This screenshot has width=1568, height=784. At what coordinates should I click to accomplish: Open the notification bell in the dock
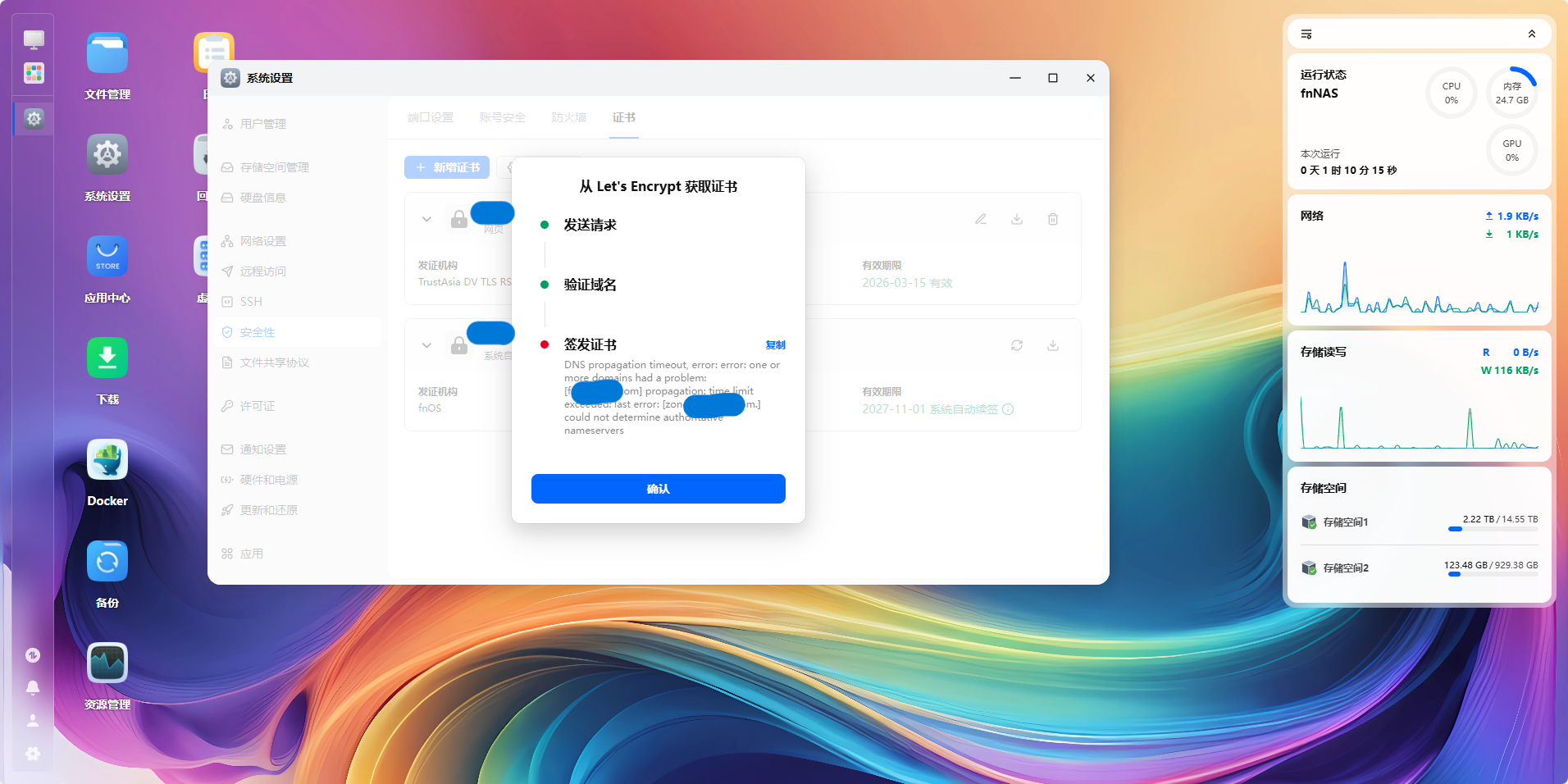coord(33,688)
